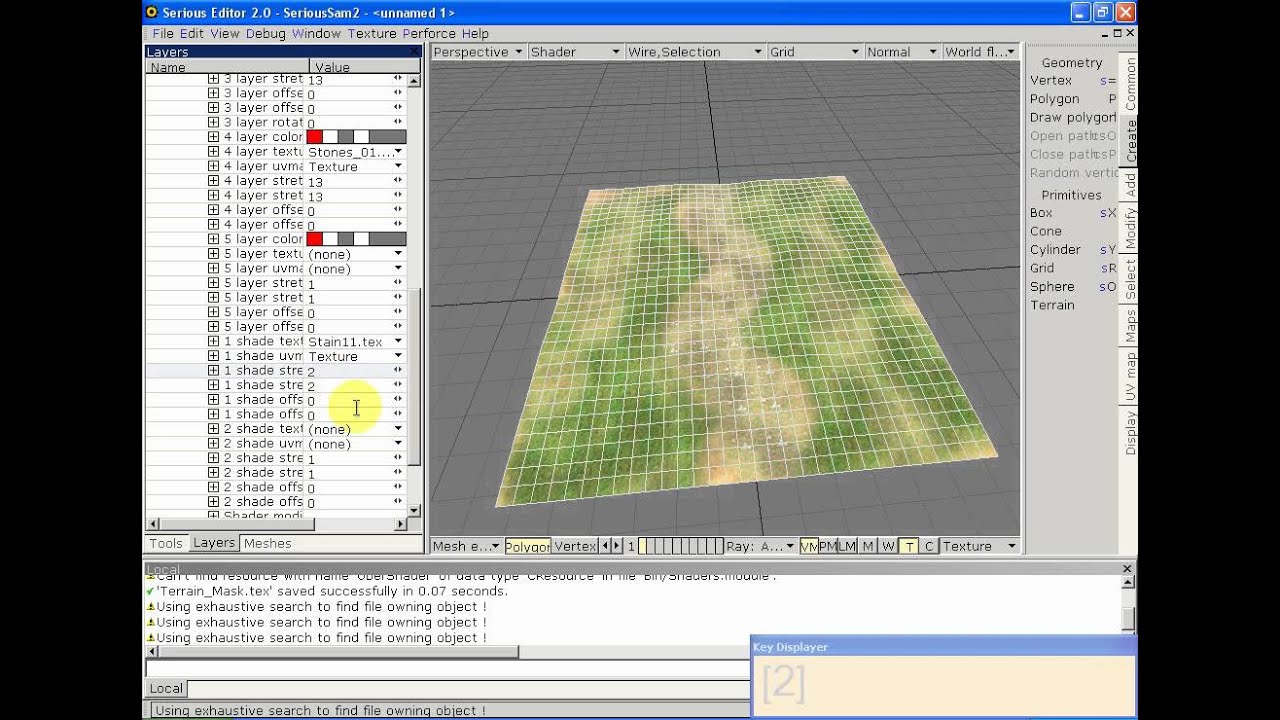Open the Shader render mode dropdown
Screen dimensions: 1280x720
(574, 52)
